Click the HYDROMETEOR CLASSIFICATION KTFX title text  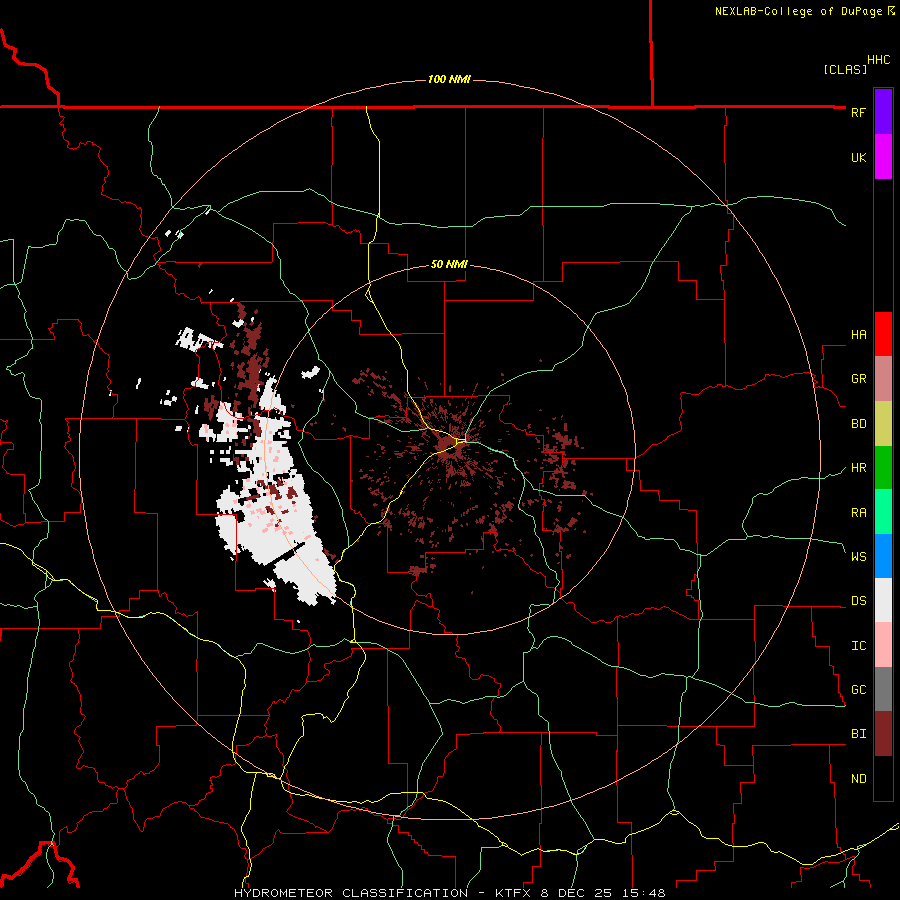[x=449, y=893]
